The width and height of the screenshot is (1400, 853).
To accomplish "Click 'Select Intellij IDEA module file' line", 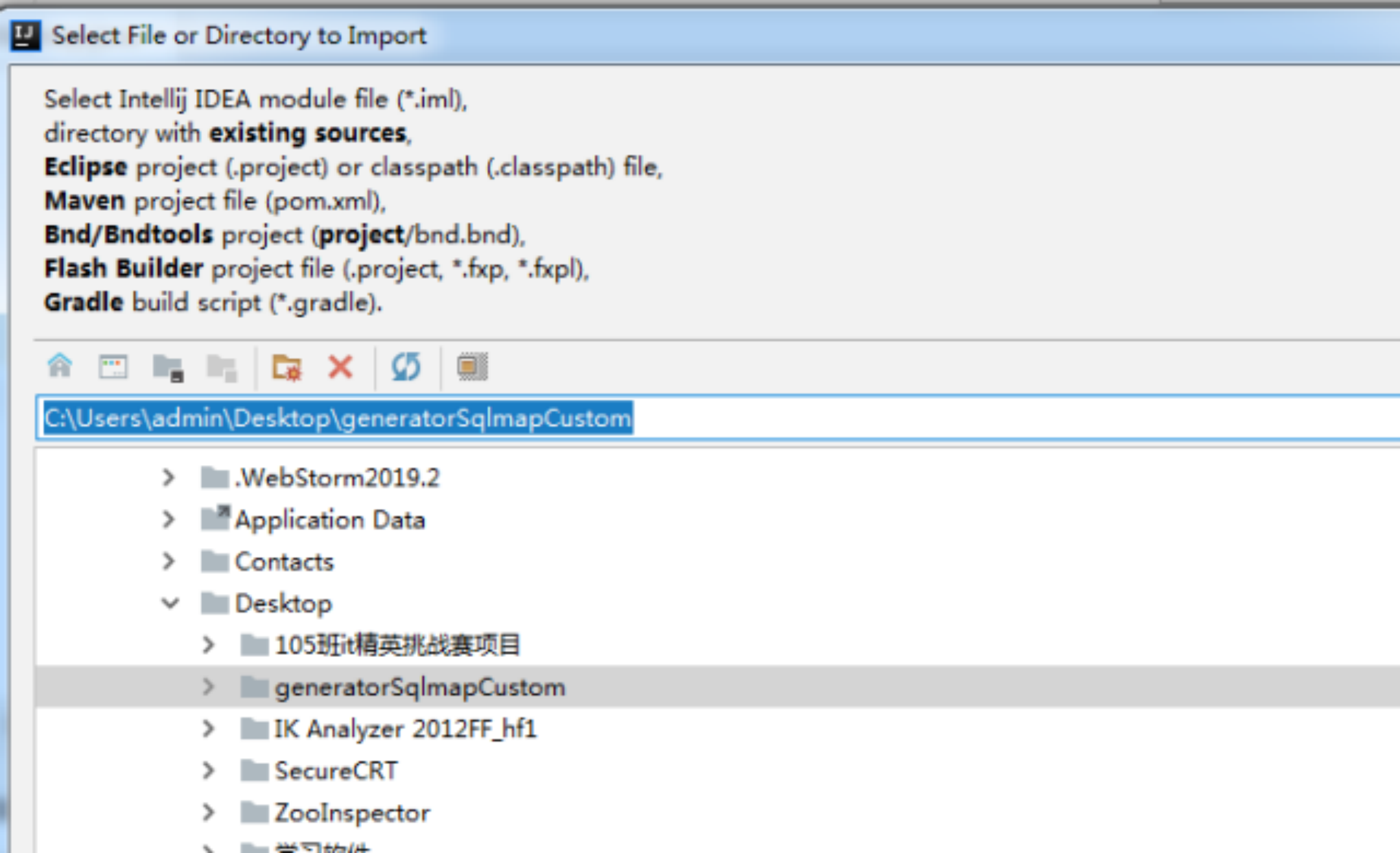I will pos(256,100).
